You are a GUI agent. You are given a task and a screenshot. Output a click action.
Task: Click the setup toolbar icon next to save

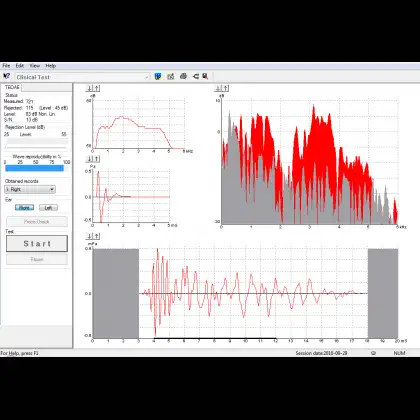pyautogui.click(x=171, y=77)
